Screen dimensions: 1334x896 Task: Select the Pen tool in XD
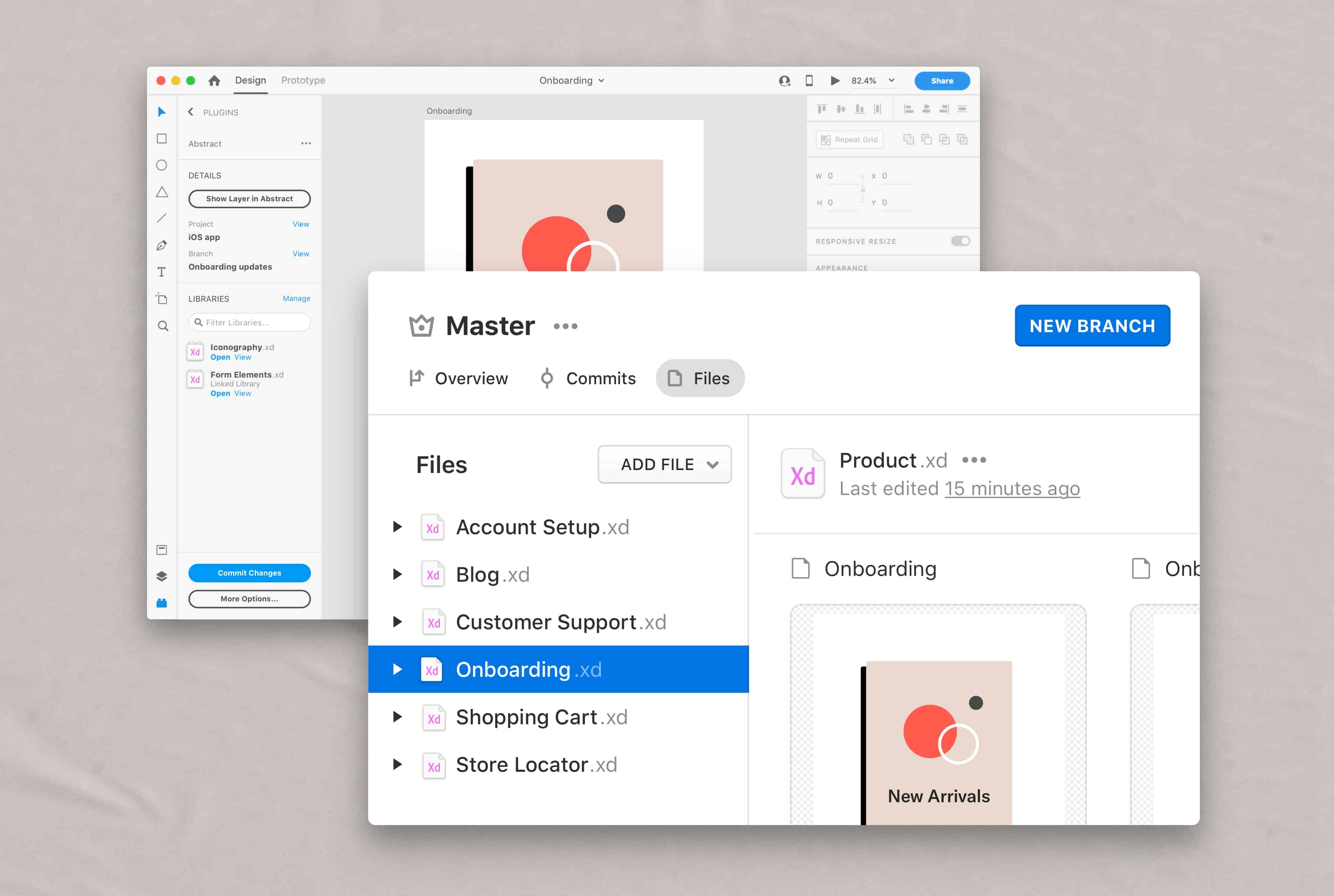[162, 245]
